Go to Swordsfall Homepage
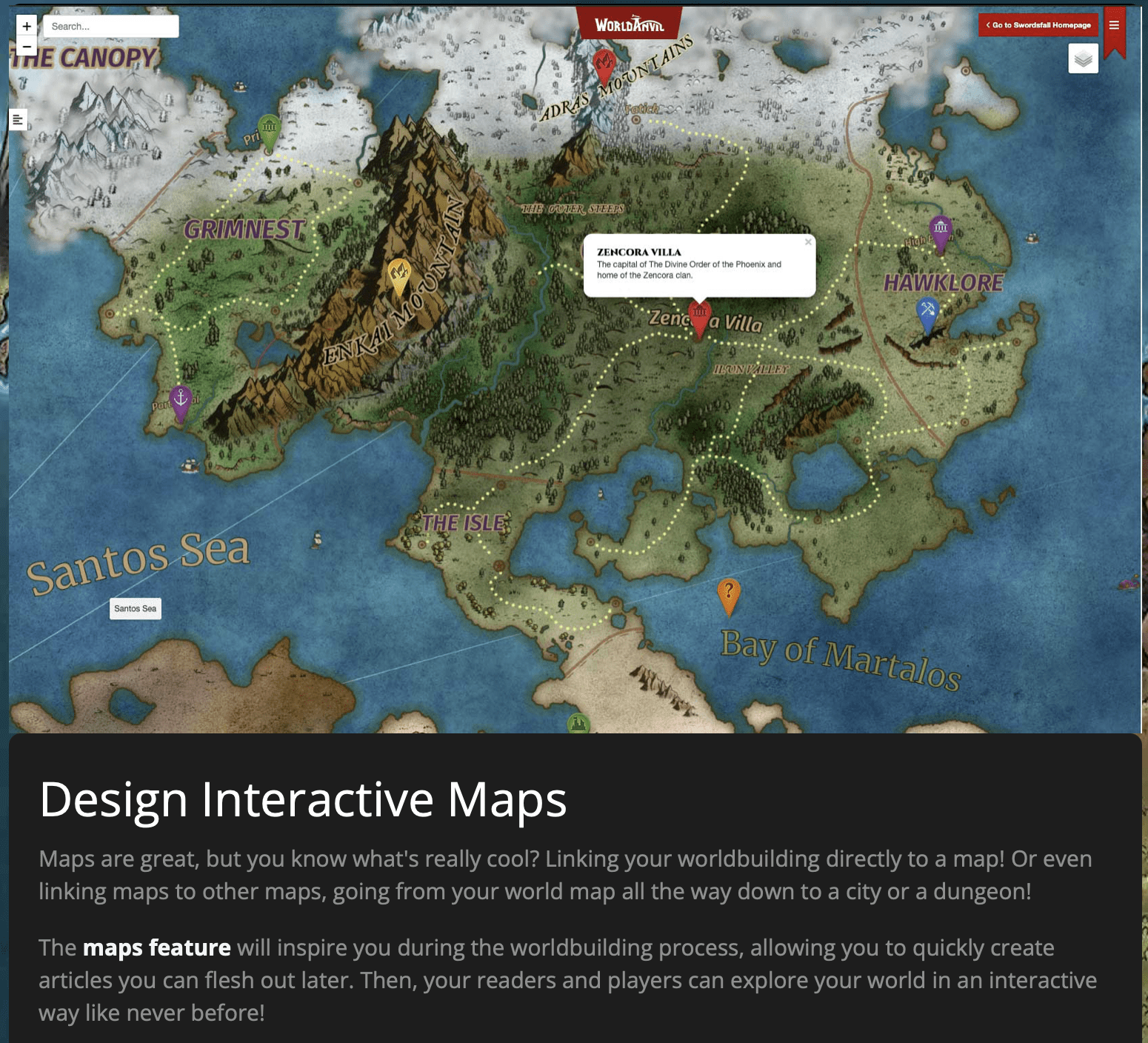Image resolution: width=1148 pixels, height=1043 pixels. coord(1038,25)
